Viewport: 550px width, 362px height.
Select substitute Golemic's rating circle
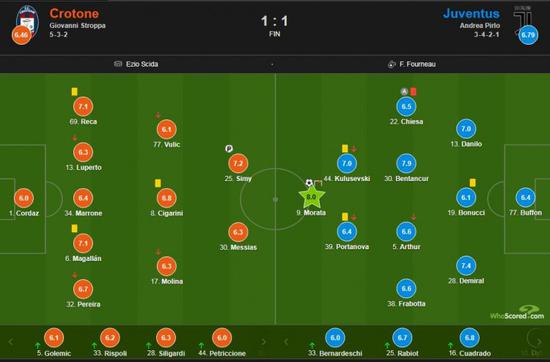click(54, 338)
